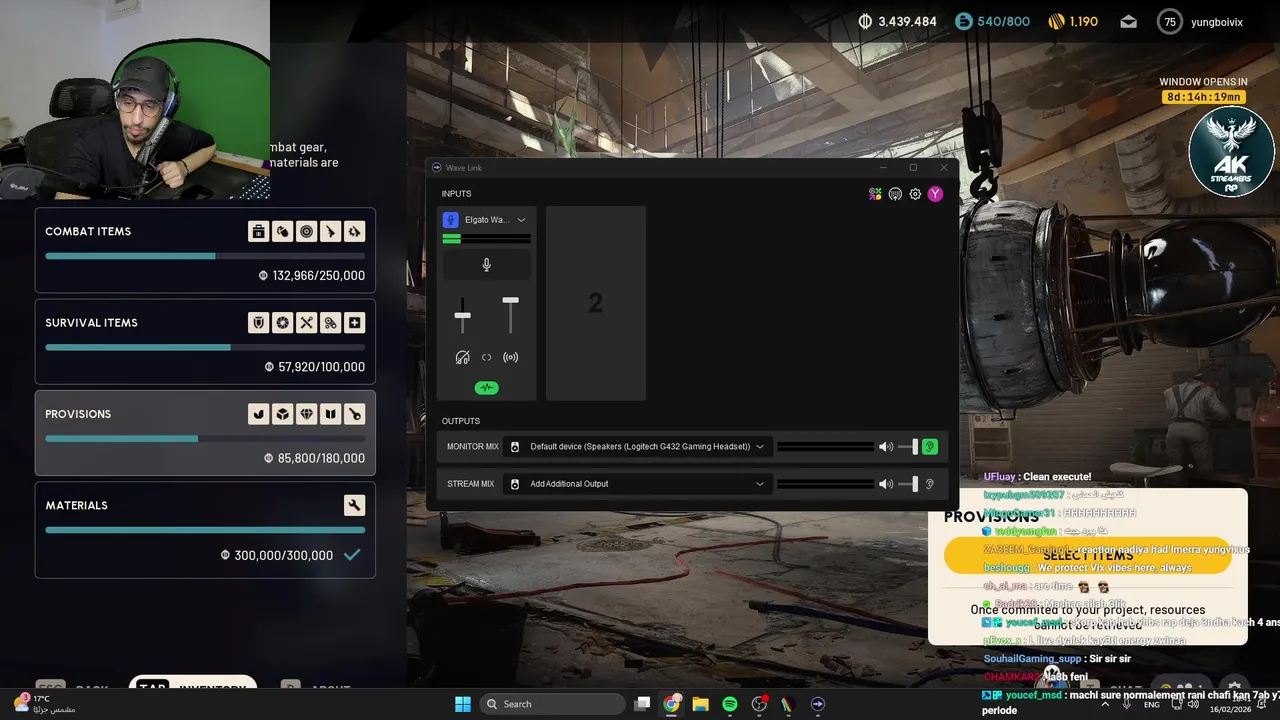This screenshot has height=720, width=1280.
Task: Click the book icon in Provisions
Action: click(x=330, y=414)
